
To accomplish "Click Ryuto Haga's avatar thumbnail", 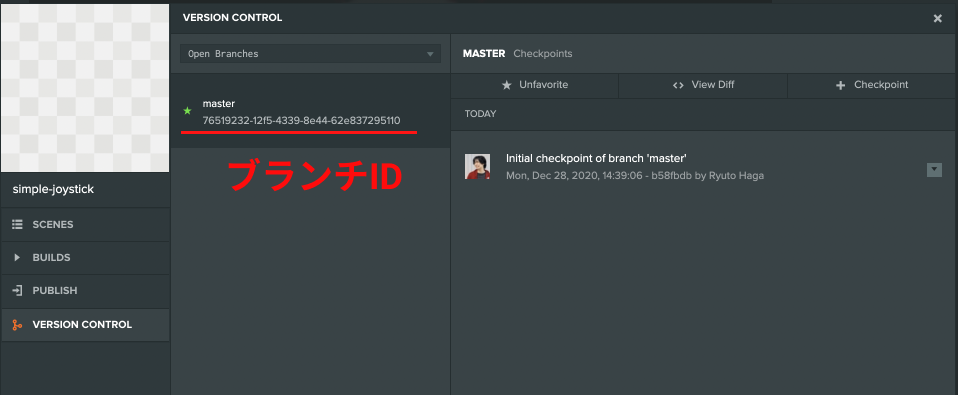I will pos(477,167).
